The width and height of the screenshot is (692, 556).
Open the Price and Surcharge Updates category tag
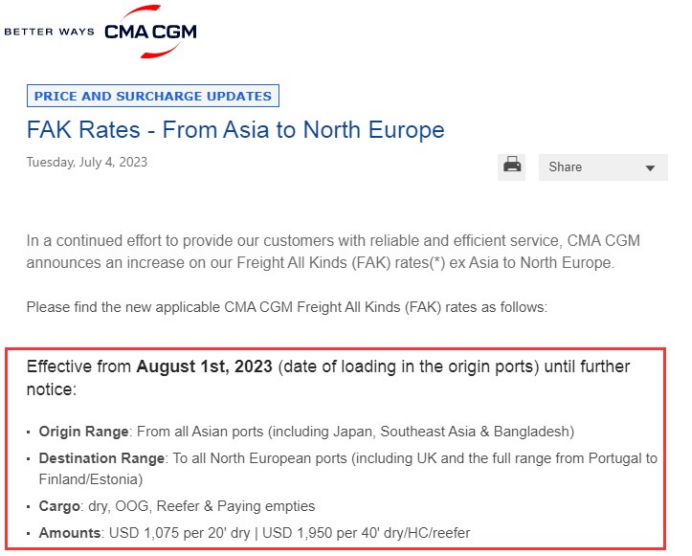(x=153, y=96)
